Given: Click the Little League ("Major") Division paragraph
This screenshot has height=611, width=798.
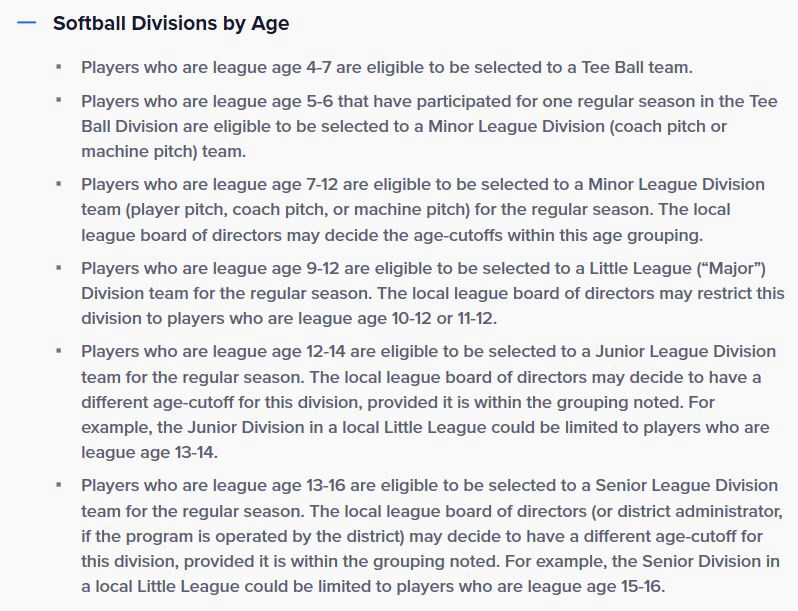Looking at the screenshot, I should 433,294.
